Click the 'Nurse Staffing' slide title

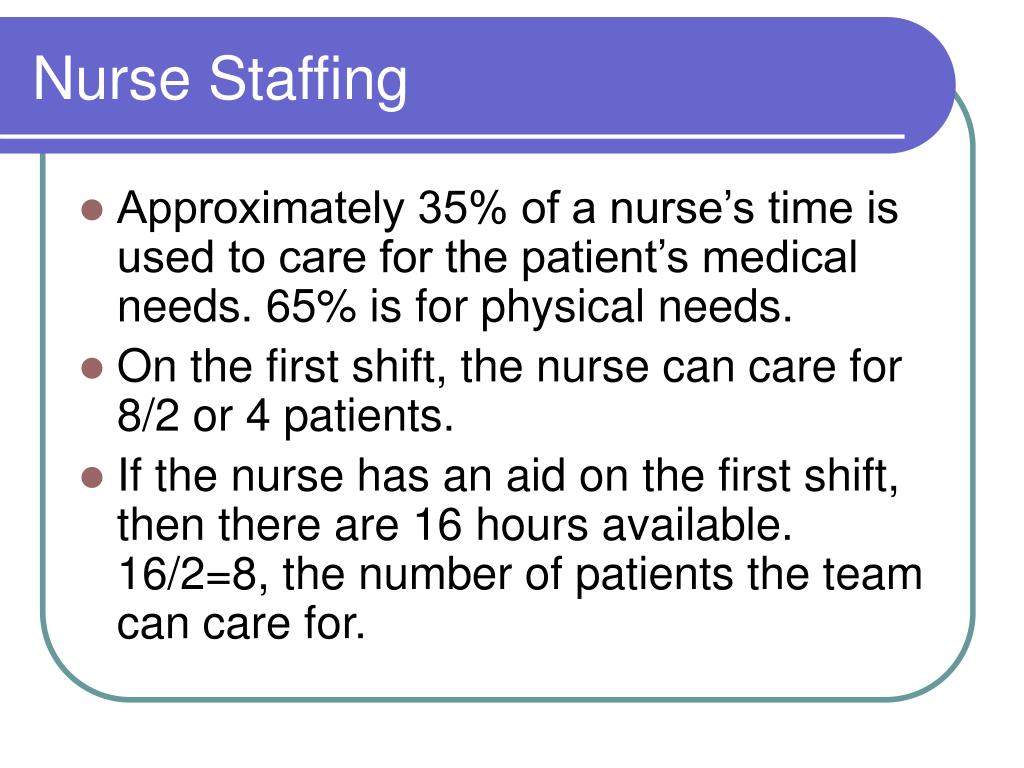click(220, 80)
